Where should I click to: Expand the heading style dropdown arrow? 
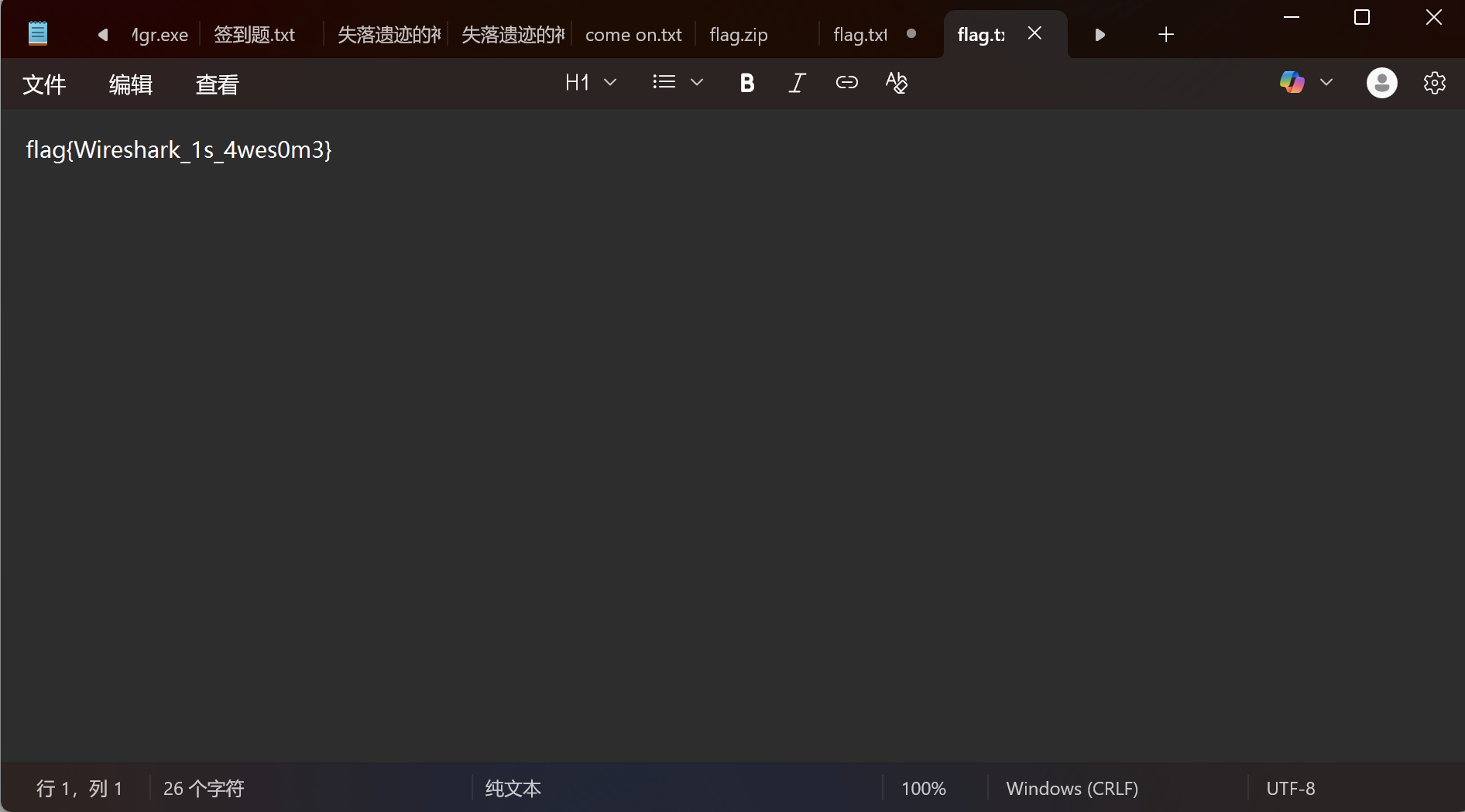(610, 82)
